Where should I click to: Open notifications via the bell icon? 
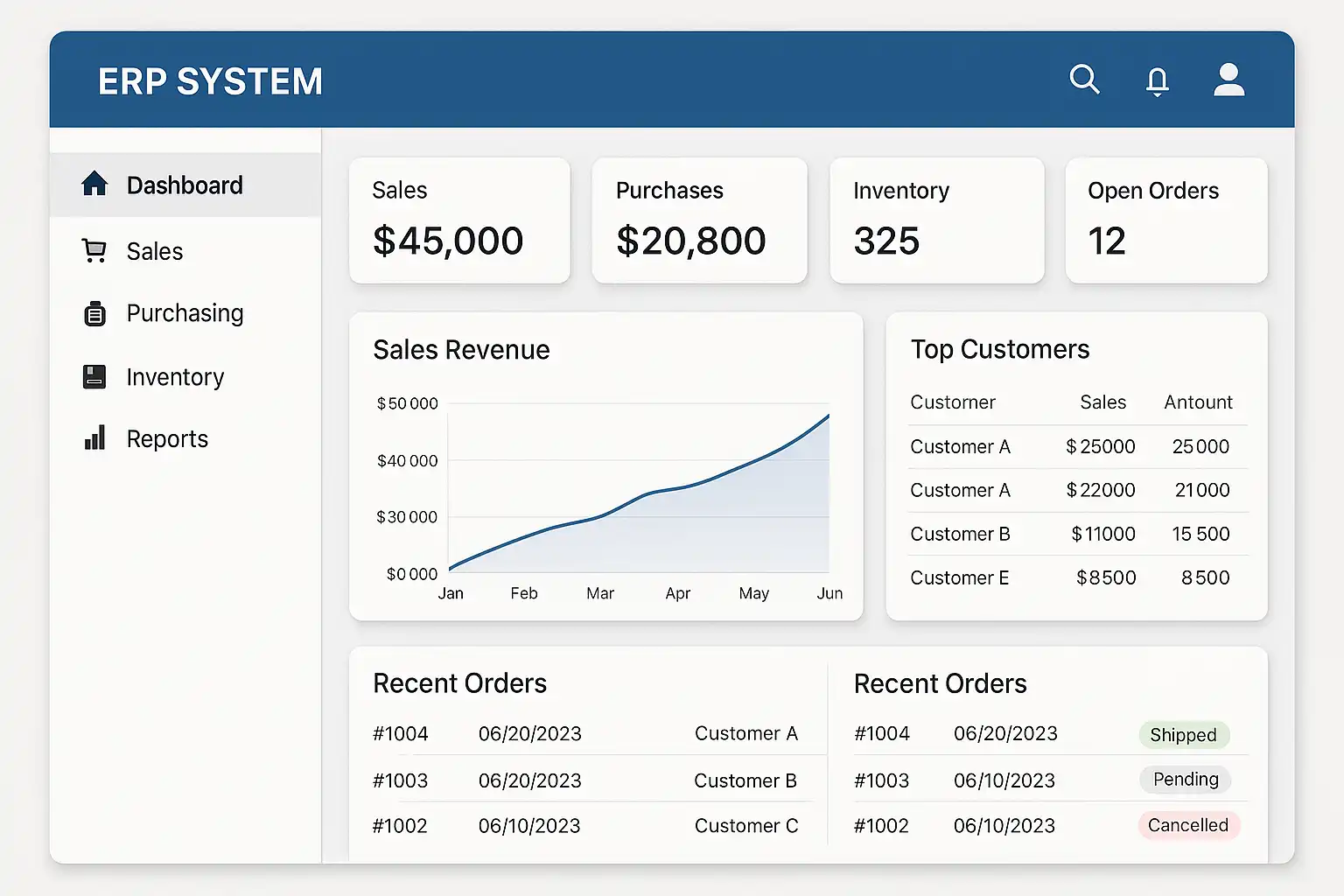pyautogui.click(x=1157, y=81)
